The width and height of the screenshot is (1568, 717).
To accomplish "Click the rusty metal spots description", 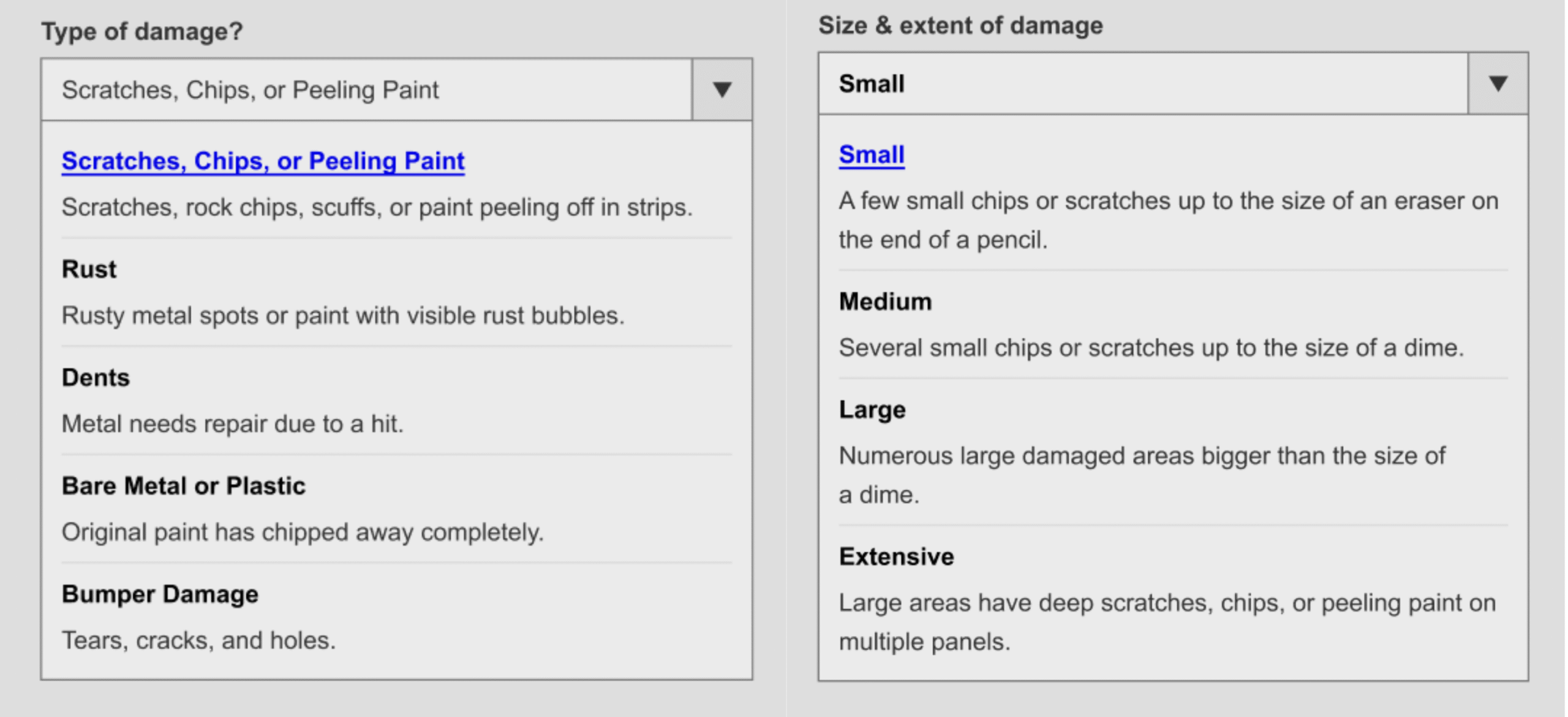I will click(x=343, y=316).
